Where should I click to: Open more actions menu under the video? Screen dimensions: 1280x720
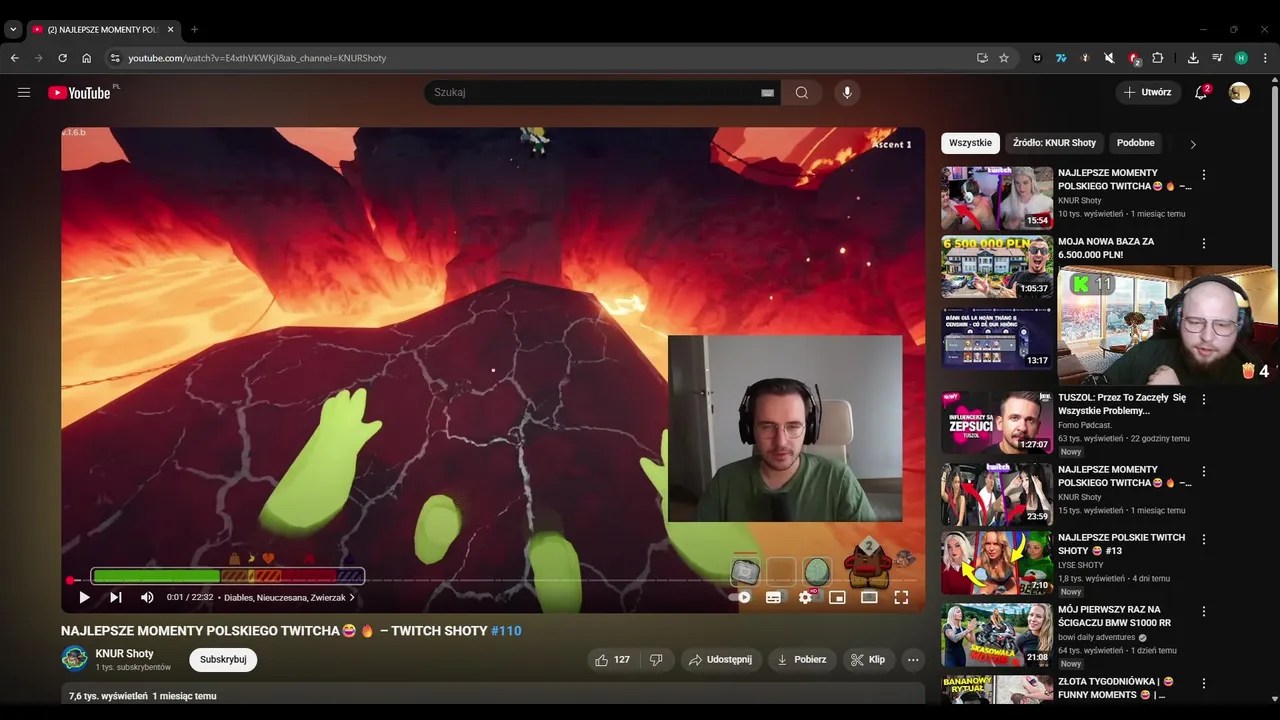(912, 660)
